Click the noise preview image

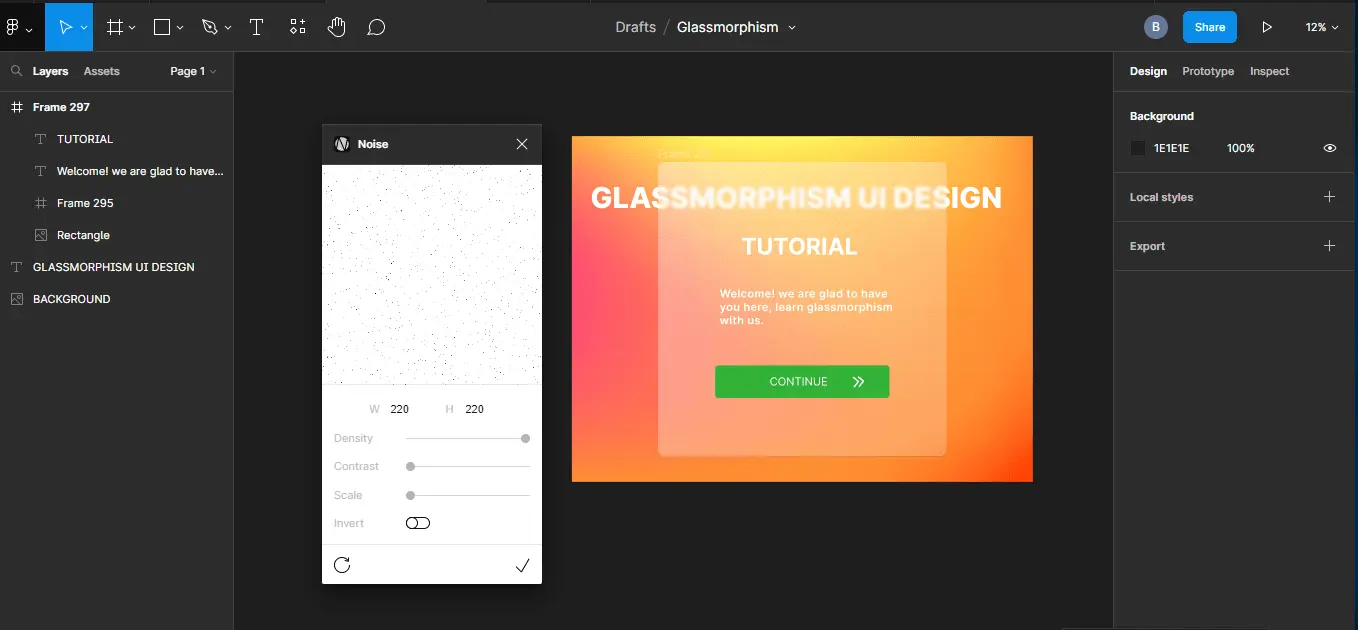(x=432, y=275)
